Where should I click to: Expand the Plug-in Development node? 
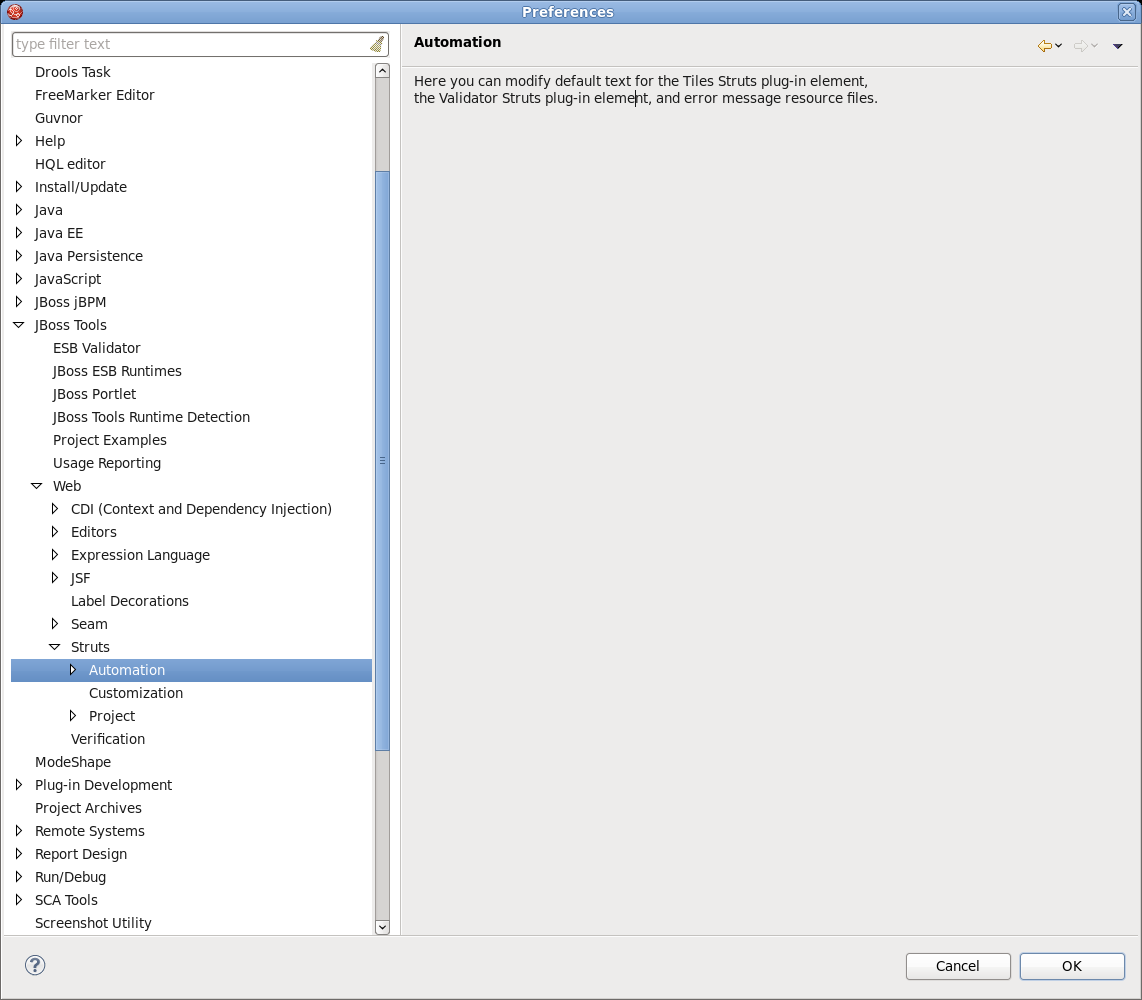19,784
